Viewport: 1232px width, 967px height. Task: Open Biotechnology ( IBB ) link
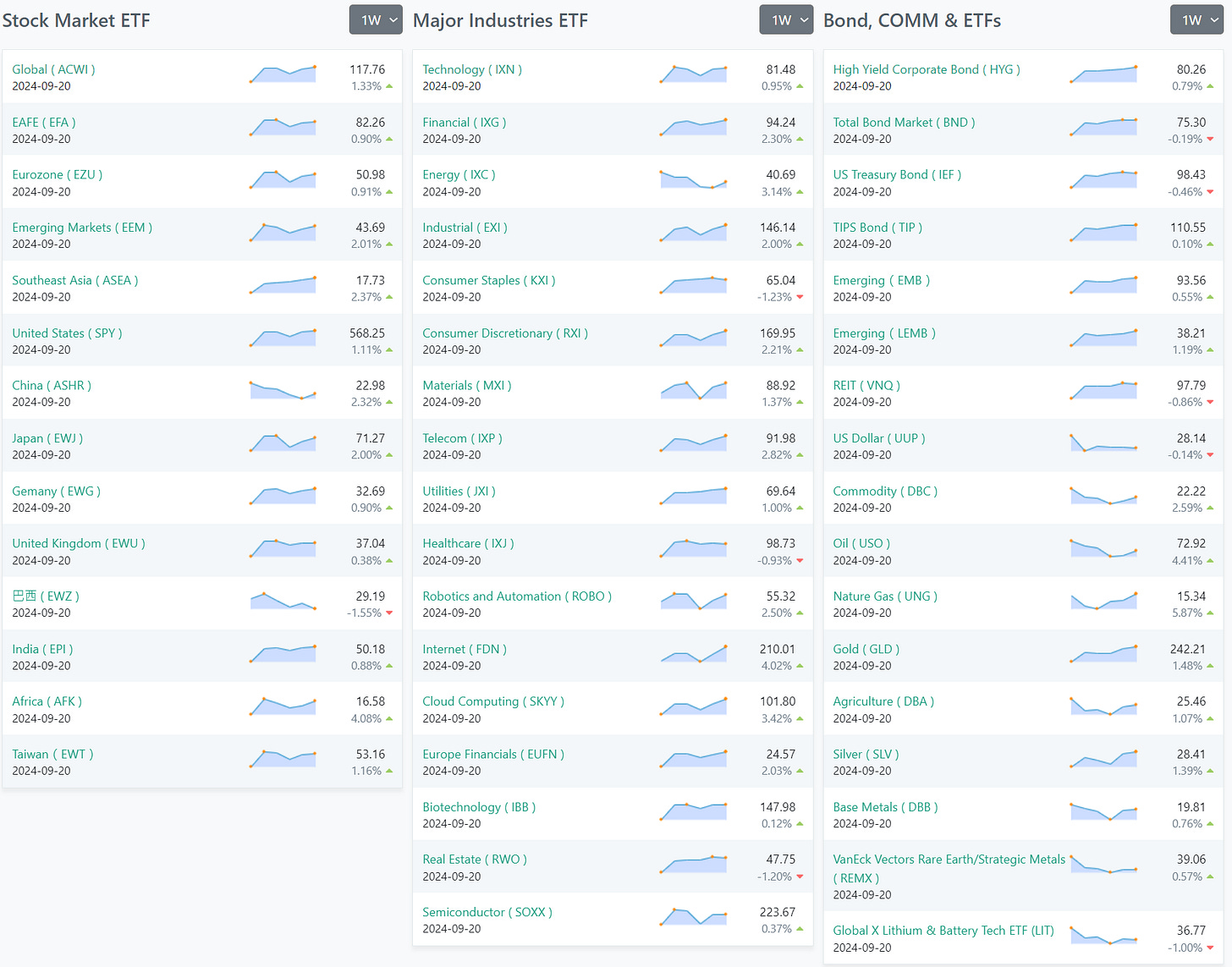coord(479,807)
